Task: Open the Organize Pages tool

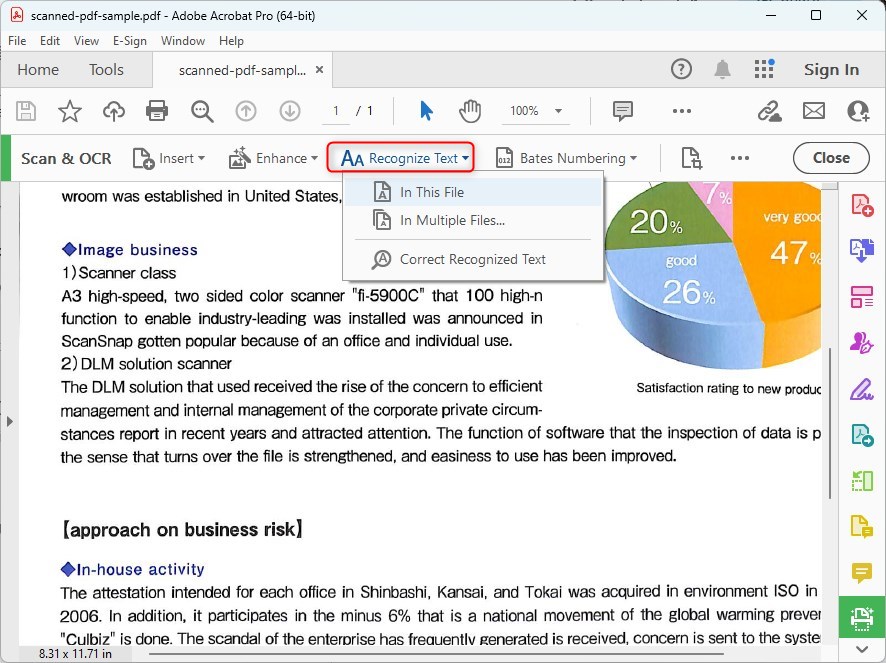Action: coord(862,296)
